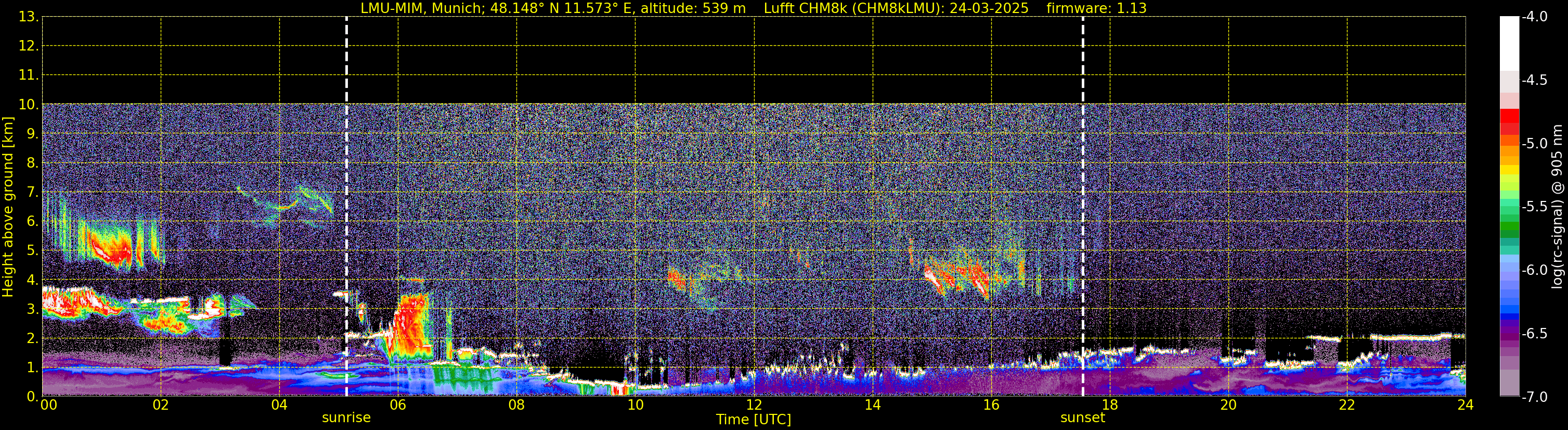Click the time axis tick label '02'
Image resolution: width=1568 pixels, height=430 pixels.
[160, 405]
